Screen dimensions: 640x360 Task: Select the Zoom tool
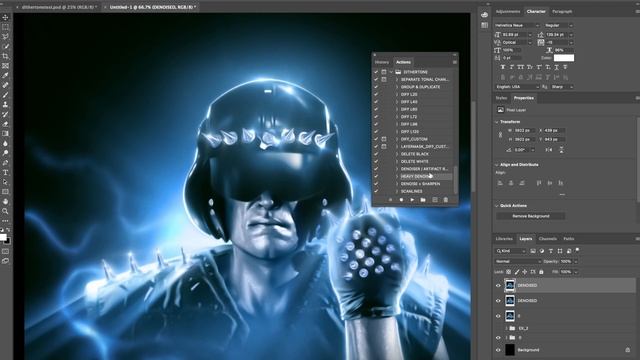[5, 211]
